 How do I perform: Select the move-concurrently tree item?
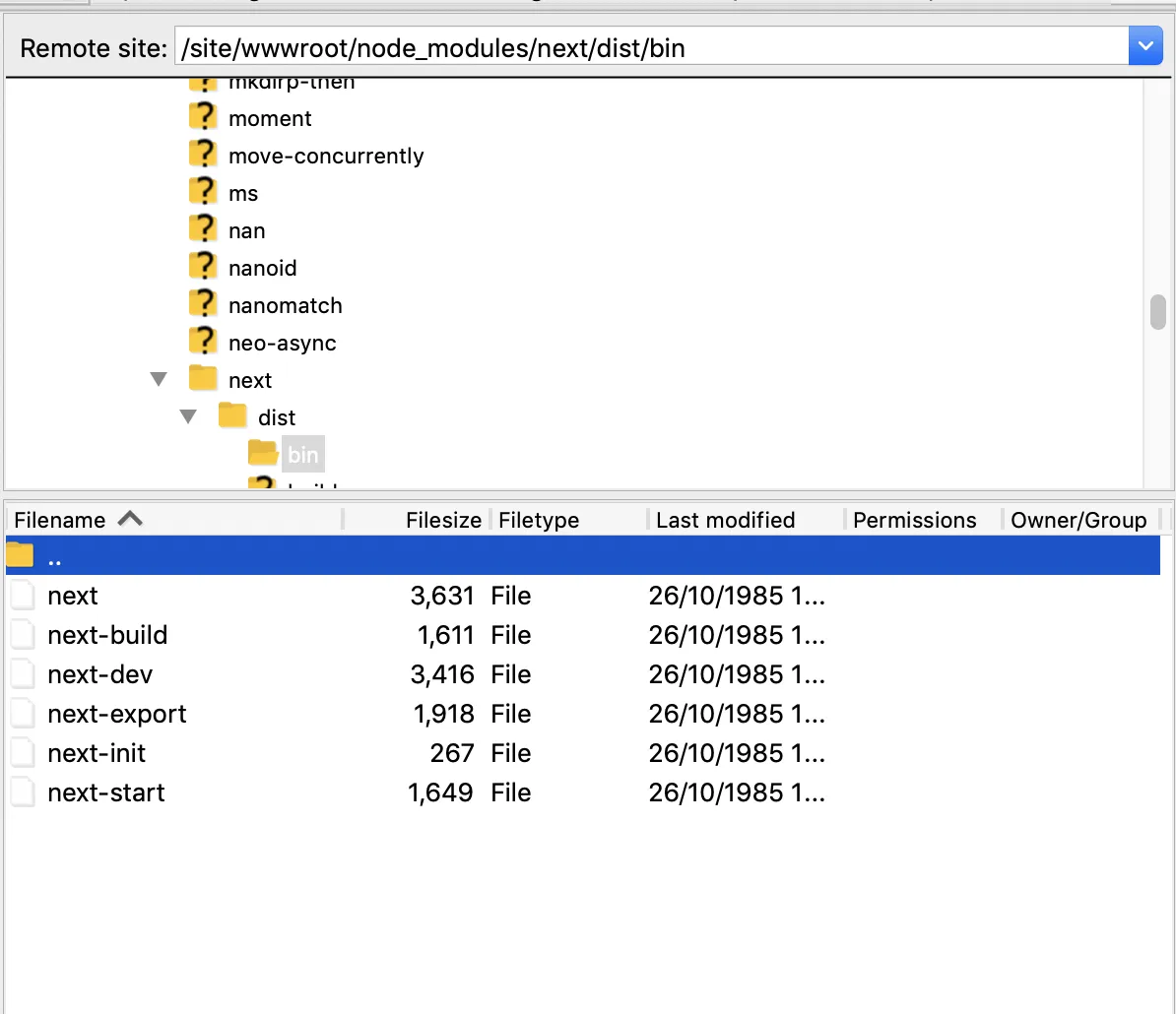(326, 156)
